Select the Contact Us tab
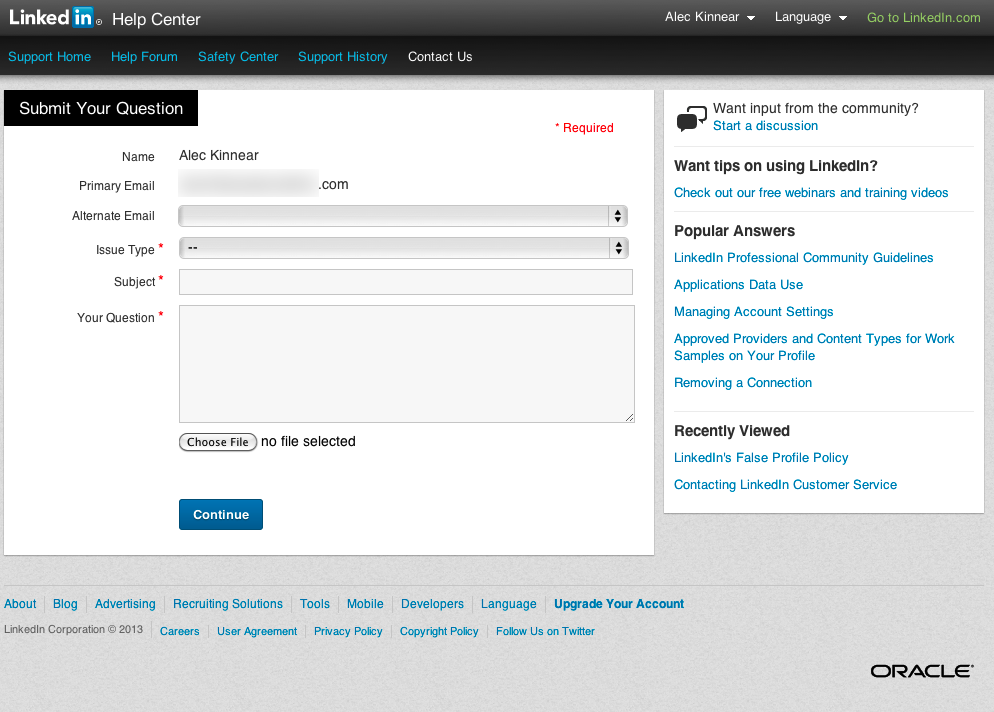 440,56
